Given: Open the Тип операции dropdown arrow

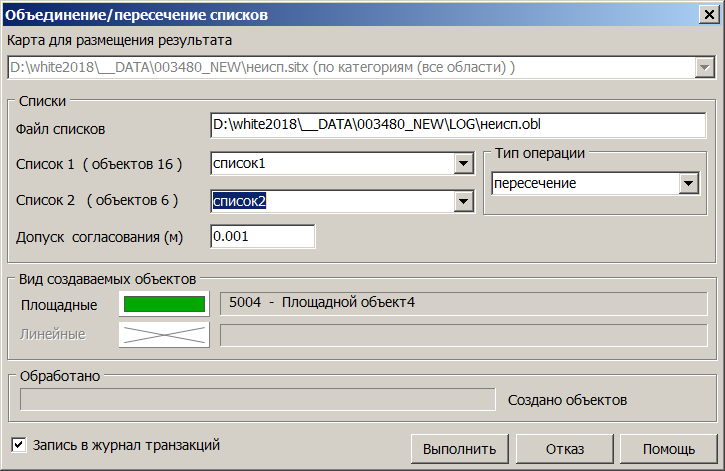Looking at the screenshot, I should [687, 184].
